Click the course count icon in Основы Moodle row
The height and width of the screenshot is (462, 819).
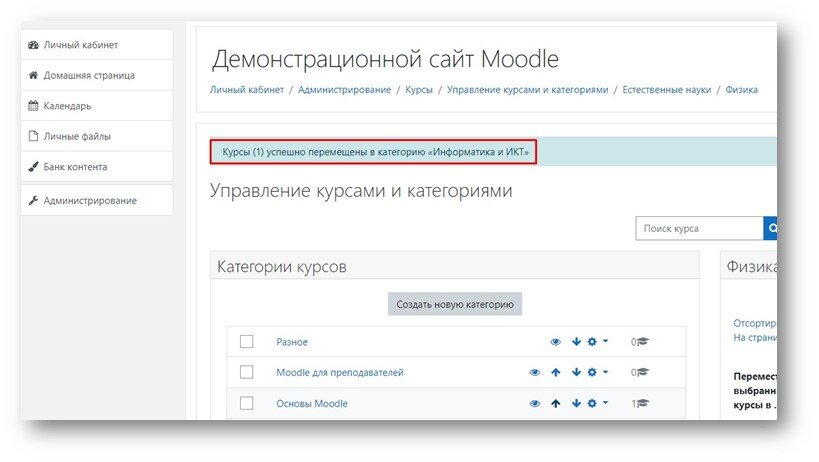(642, 403)
